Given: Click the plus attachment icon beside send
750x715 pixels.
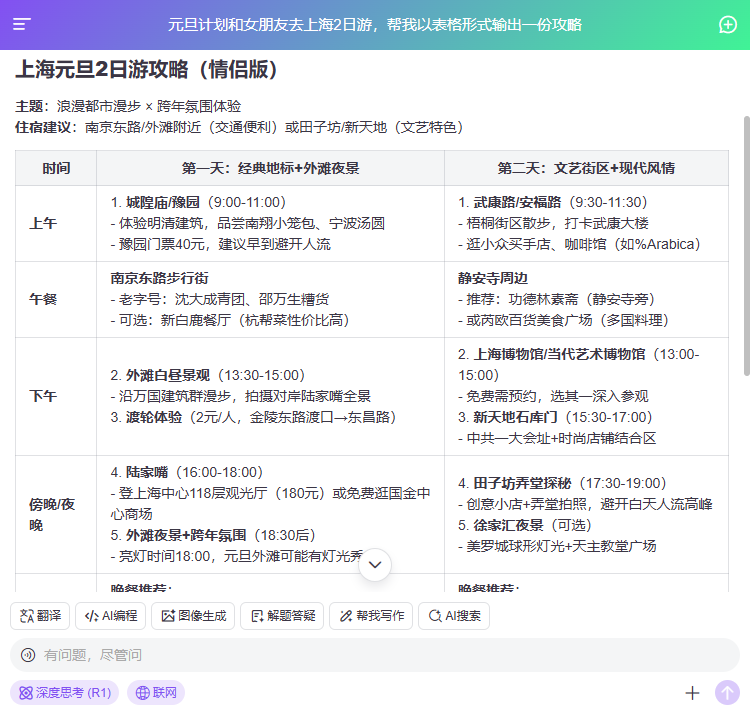Looking at the screenshot, I should click(692, 693).
